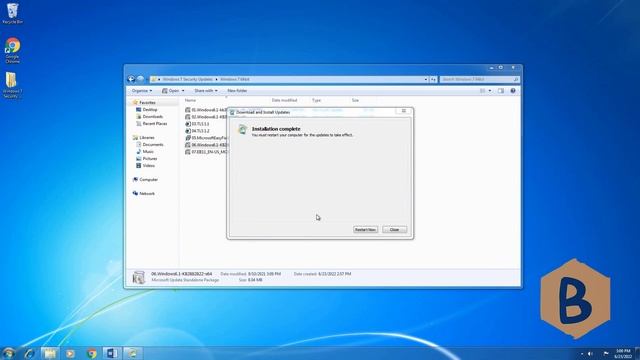This screenshot has width=640, height=360.
Task: Open Word from the taskbar
Action: [111, 353]
